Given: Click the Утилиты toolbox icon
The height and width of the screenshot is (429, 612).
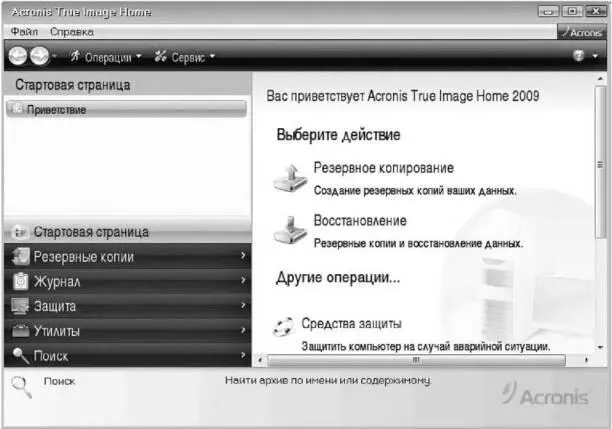Looking at the screenshot, I should coord(20,331).
